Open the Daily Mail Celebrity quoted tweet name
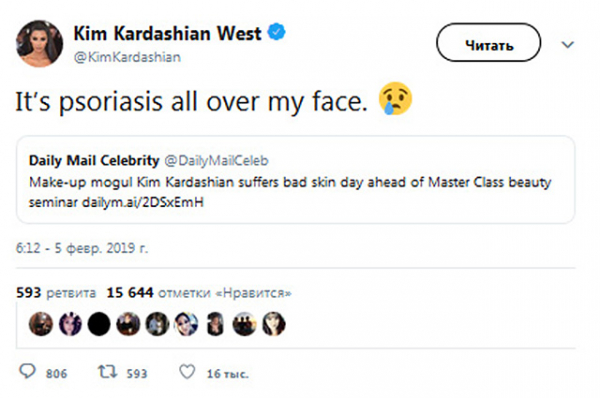 94,160
